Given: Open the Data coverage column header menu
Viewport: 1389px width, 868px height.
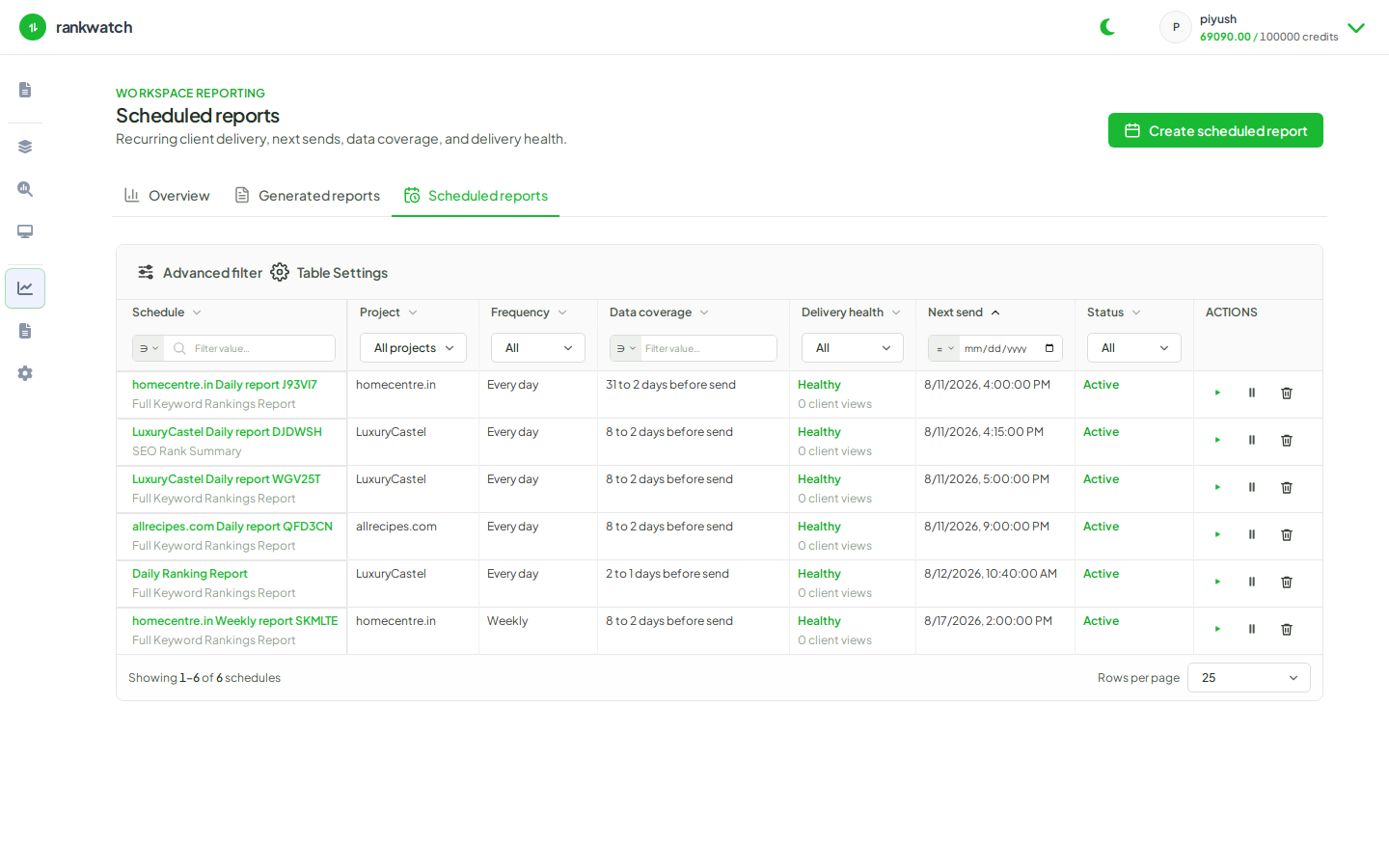Looking at the screenshot, I should tap(704, 312).
